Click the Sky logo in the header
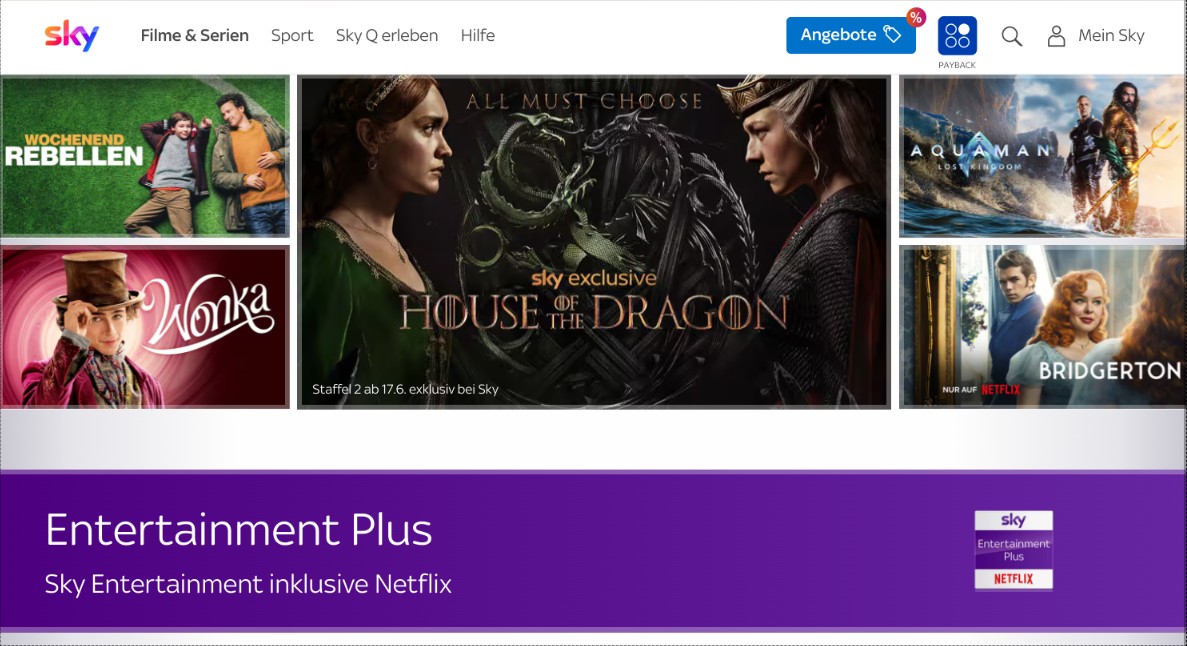 pos(71,35)
